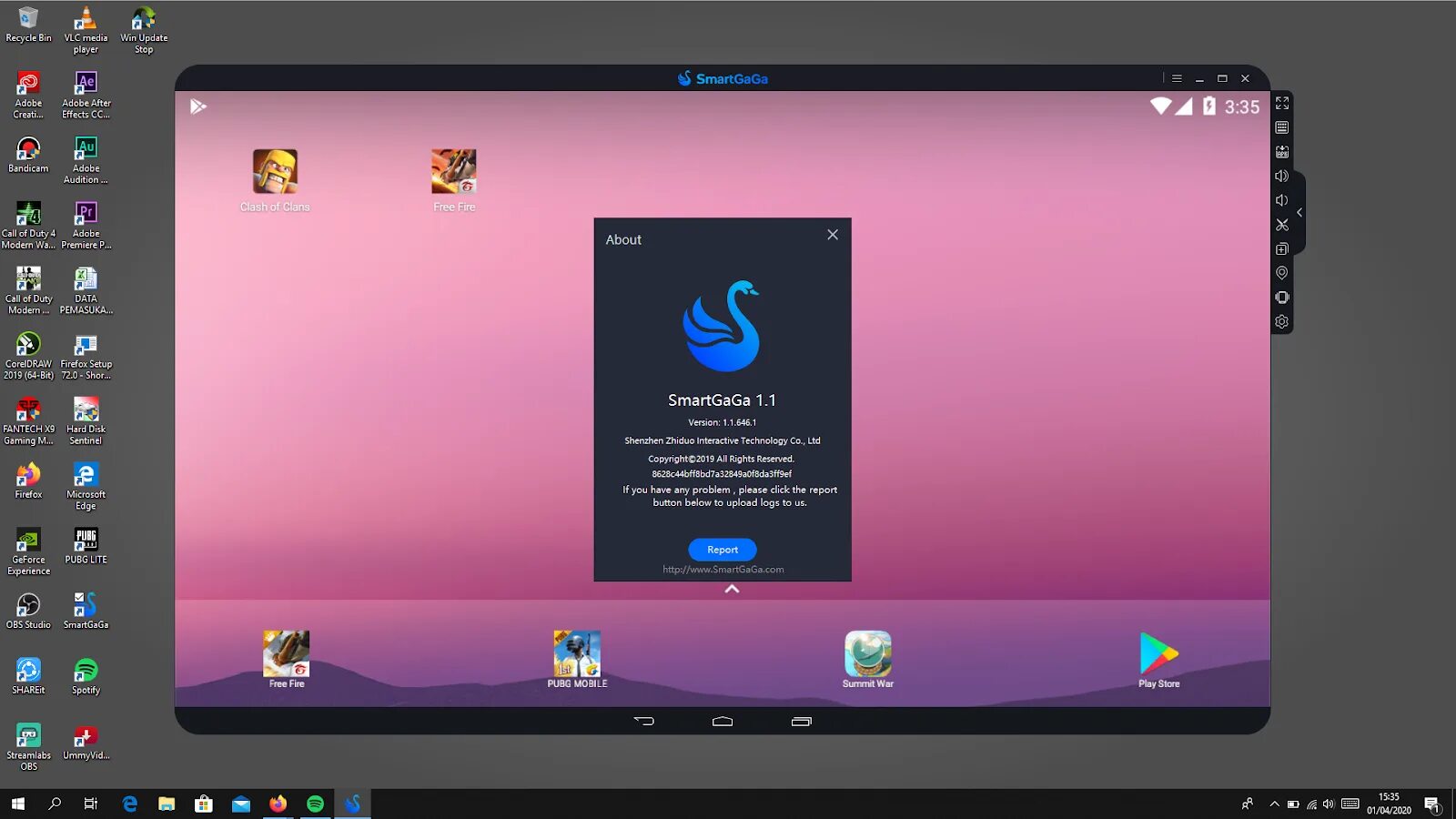This screenshot has height=819, width=1456.
Task: Open taskbar search
Action: coord(55,804)
